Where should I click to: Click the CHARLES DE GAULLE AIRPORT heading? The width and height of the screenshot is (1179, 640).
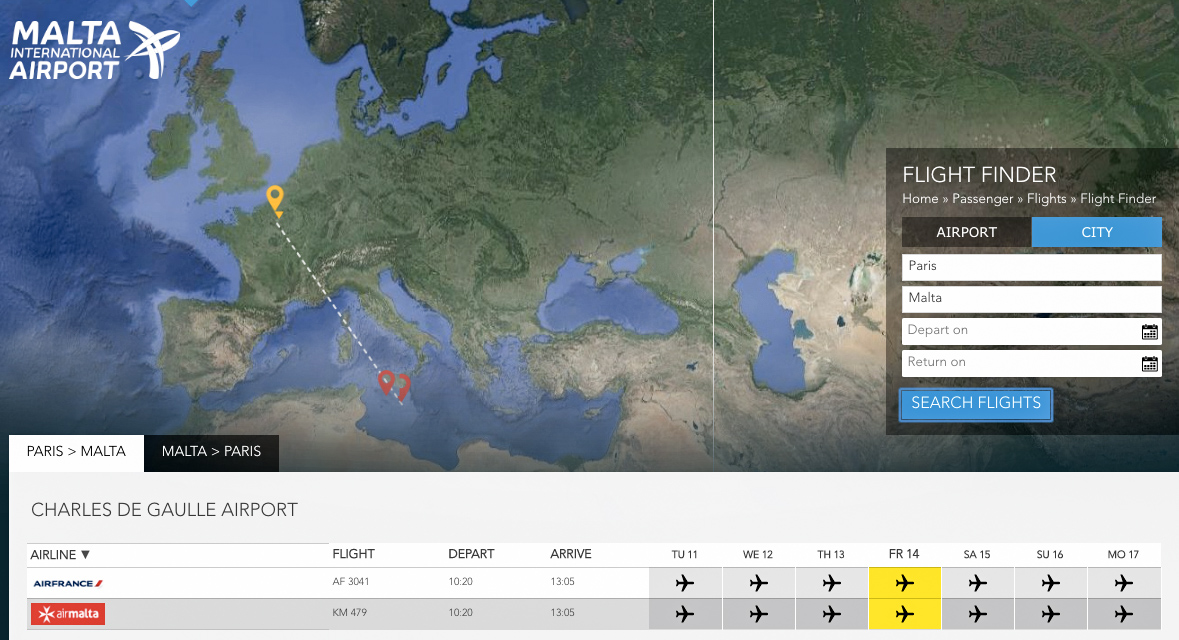[x=165, y=511]
